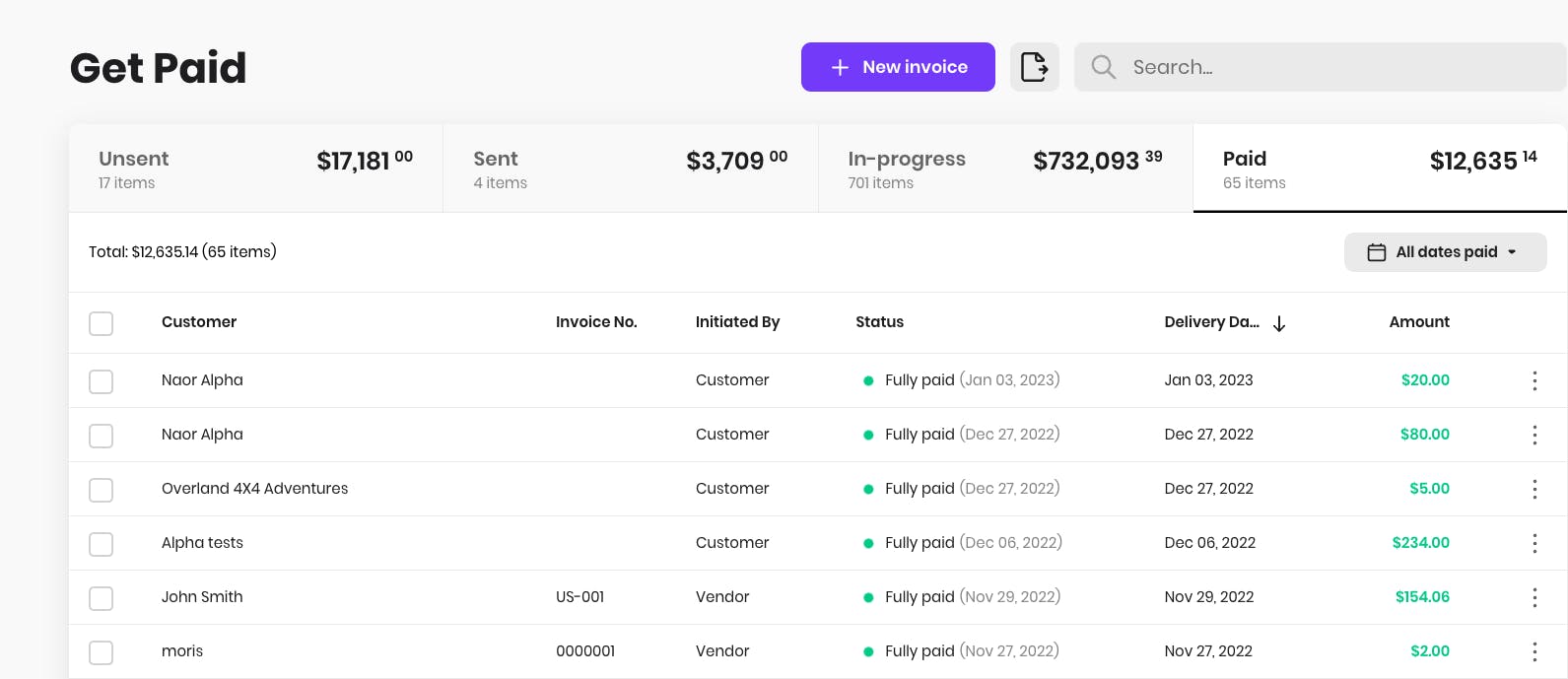
Task: Switch to the In-progress tab
Action: [1004, 169]
